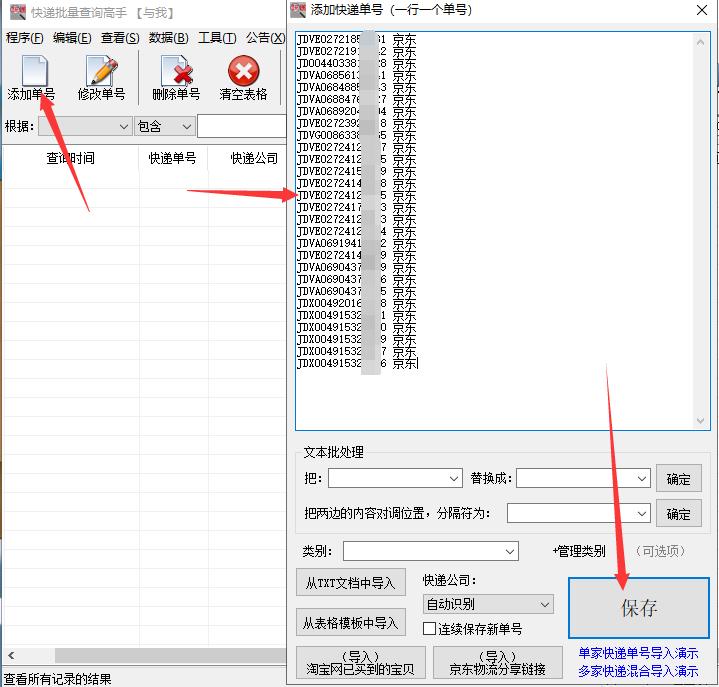Left scroll arrow of the main table's horizontal scrollbar
719x687 pixels.
(x=11, y=655)
